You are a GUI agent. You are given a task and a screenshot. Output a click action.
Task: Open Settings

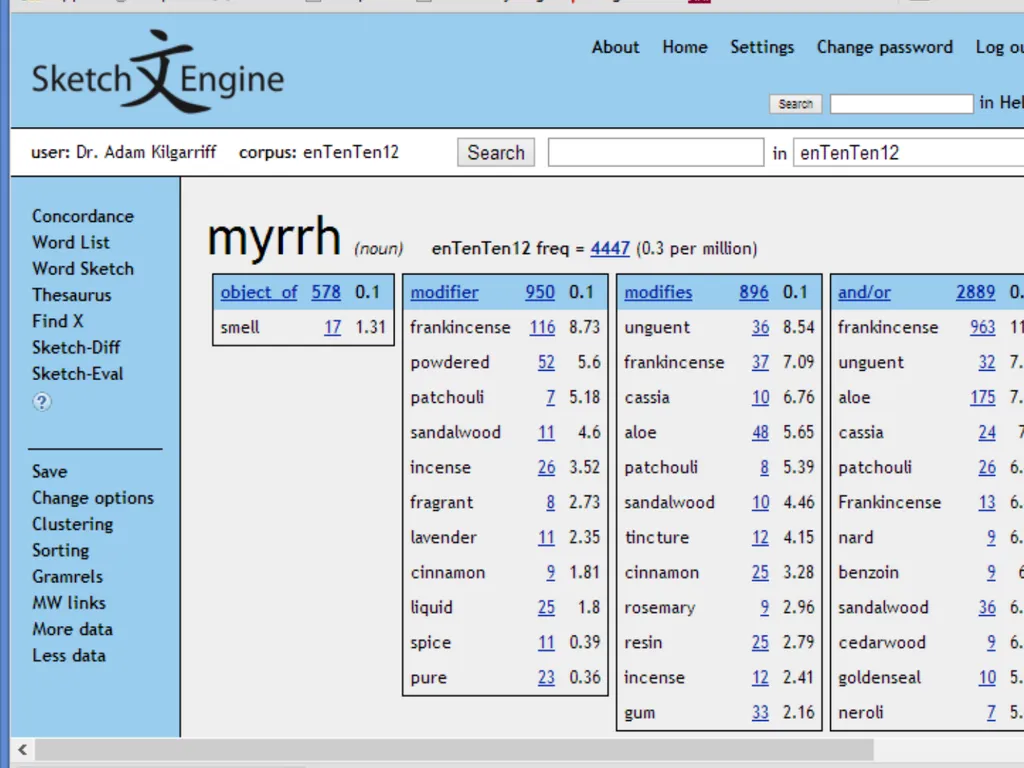point(761,47)
